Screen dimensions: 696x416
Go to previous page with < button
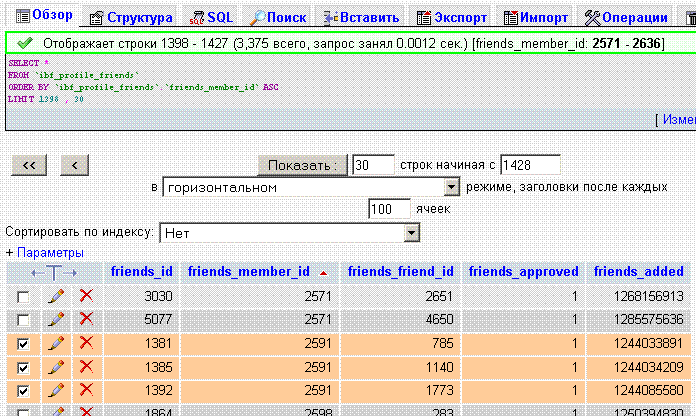[75, 165]
